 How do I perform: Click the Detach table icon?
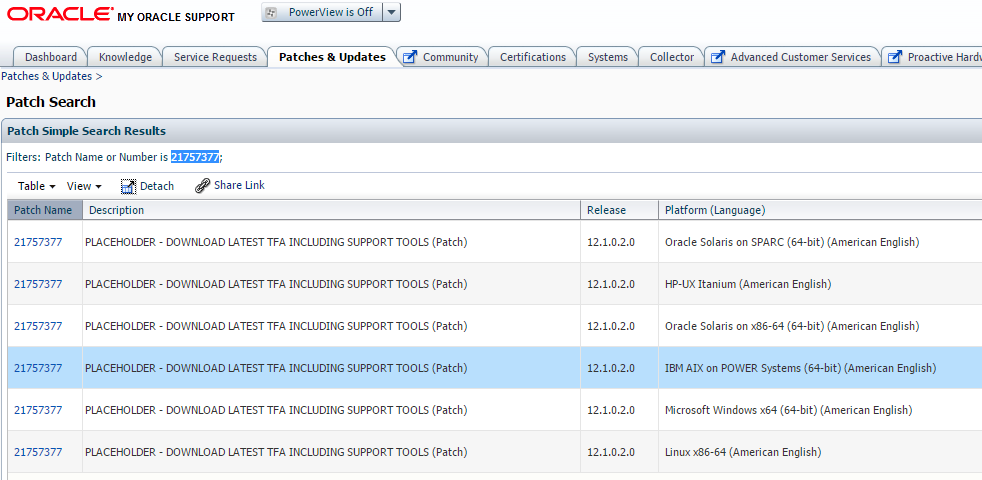pos(128,186)
